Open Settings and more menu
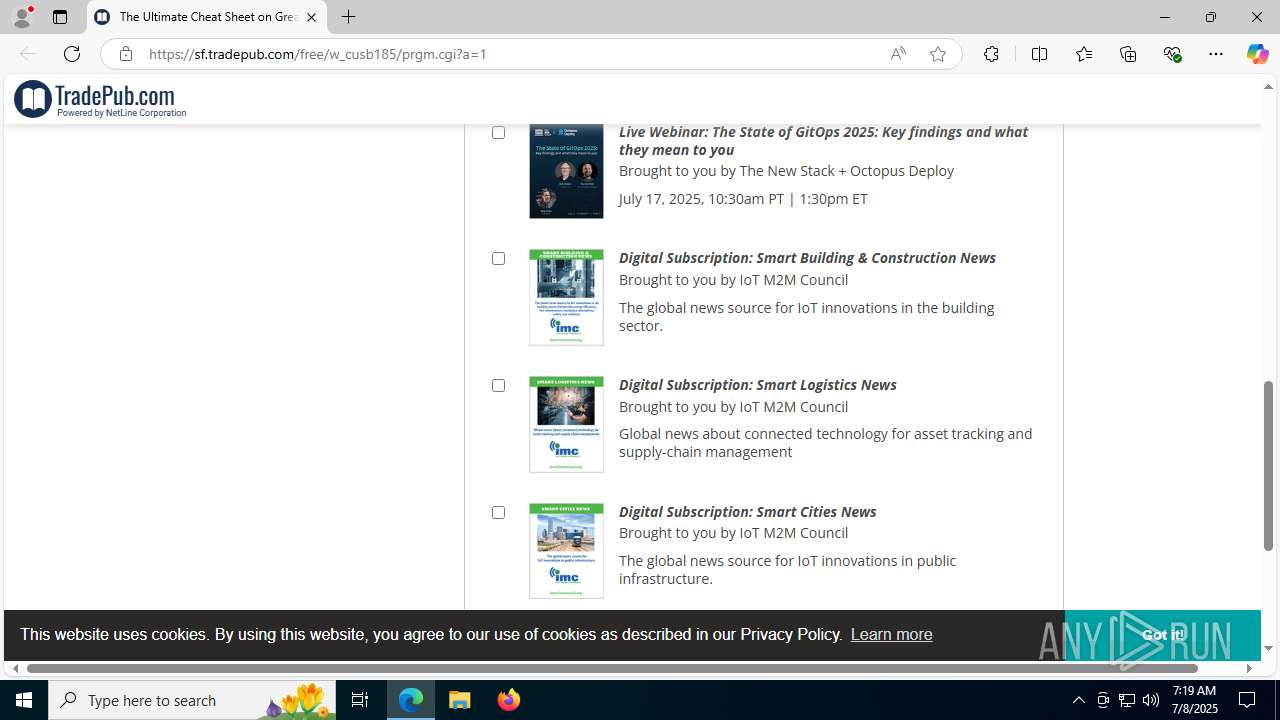This screenshot has width=1280, height=720. click(x=1216, y=54)
